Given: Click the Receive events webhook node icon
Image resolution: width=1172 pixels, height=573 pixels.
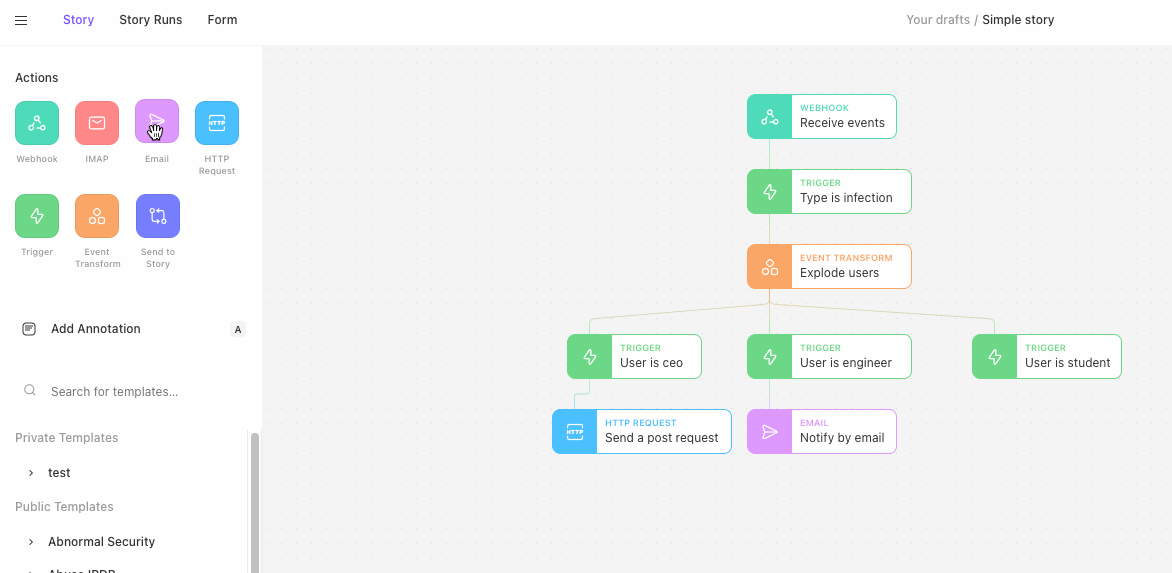Looking at the screenshot, I should (769, 117).
